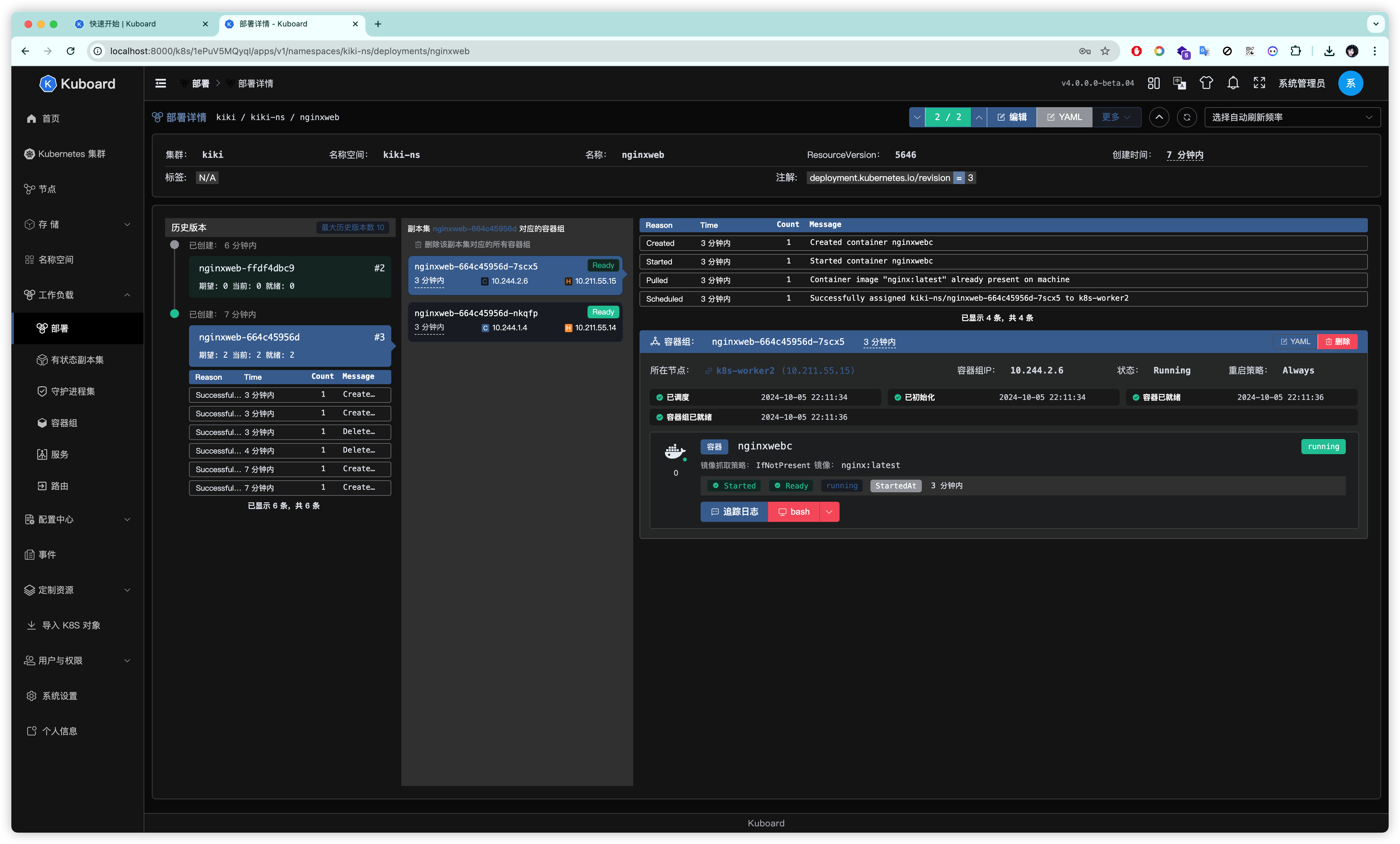Click the hamburger menu collapse icon

[x=161, y=83]
